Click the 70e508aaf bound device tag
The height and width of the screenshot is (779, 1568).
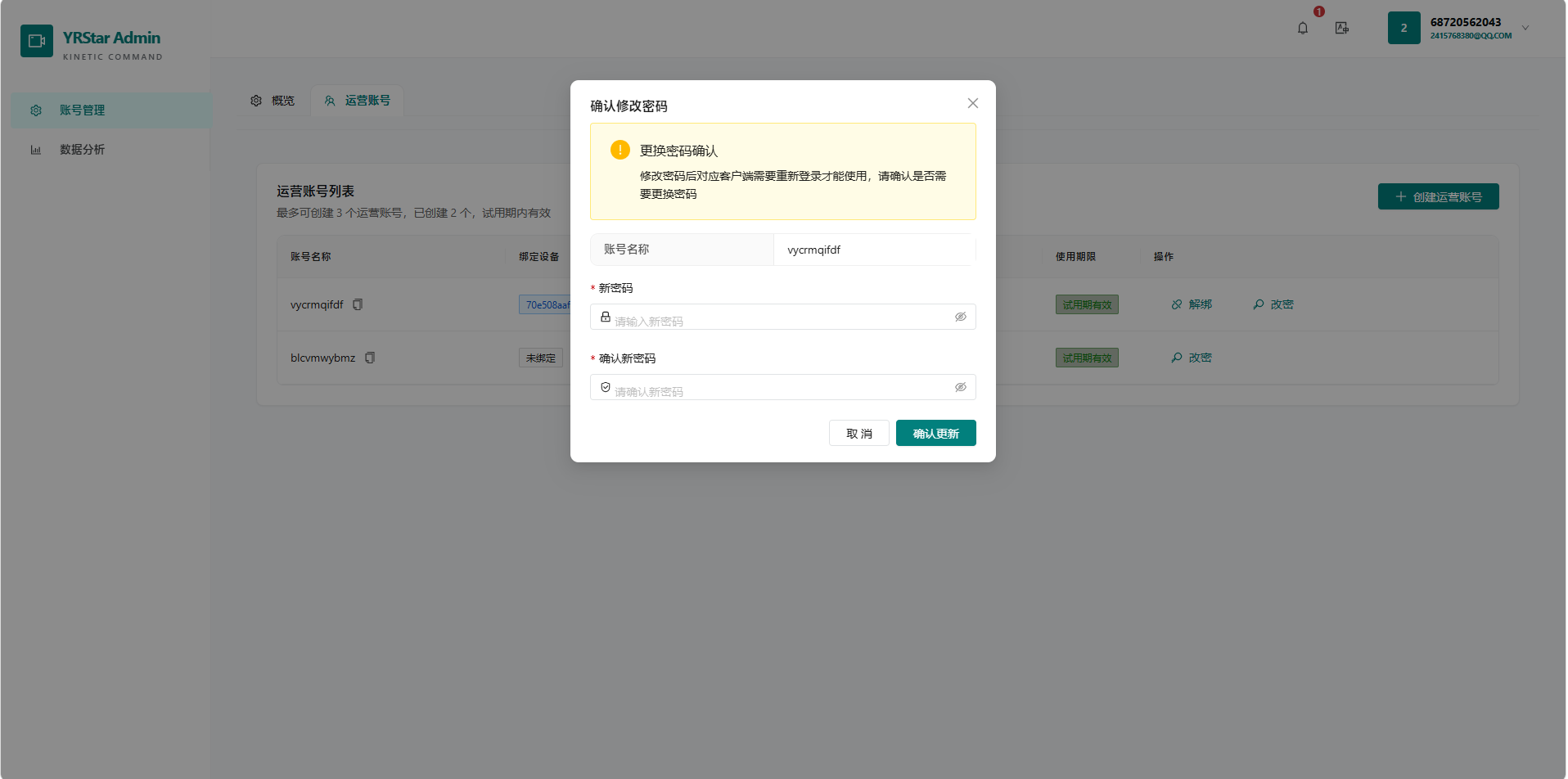coord(545,304)
